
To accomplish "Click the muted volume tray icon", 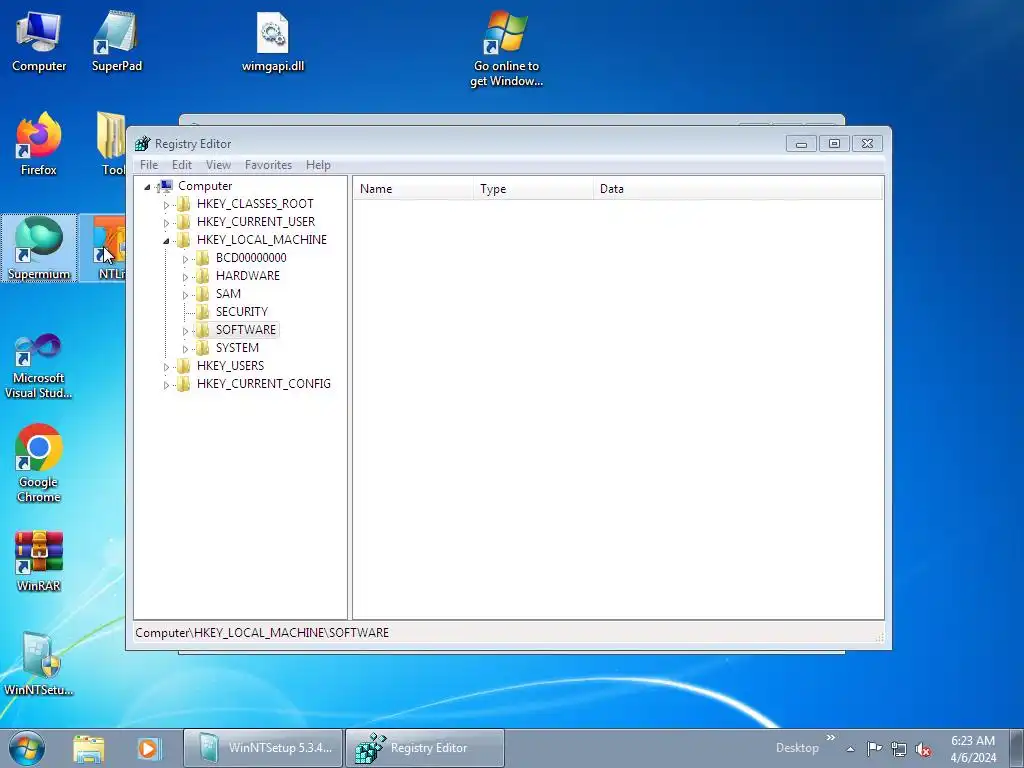I will click(923, 749).
